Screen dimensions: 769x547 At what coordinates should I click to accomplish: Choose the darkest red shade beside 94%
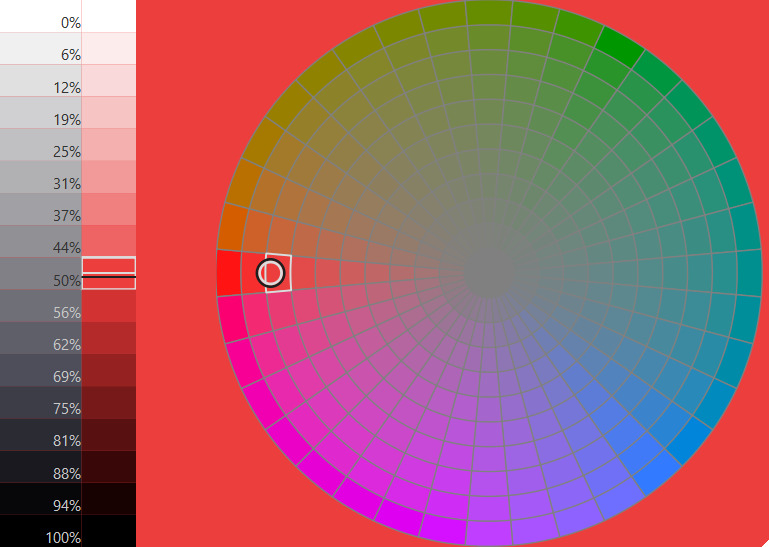pos(108,500)
